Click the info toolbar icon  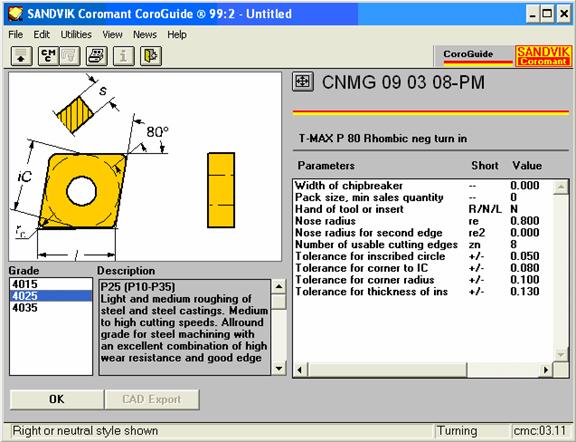(123, 56)
